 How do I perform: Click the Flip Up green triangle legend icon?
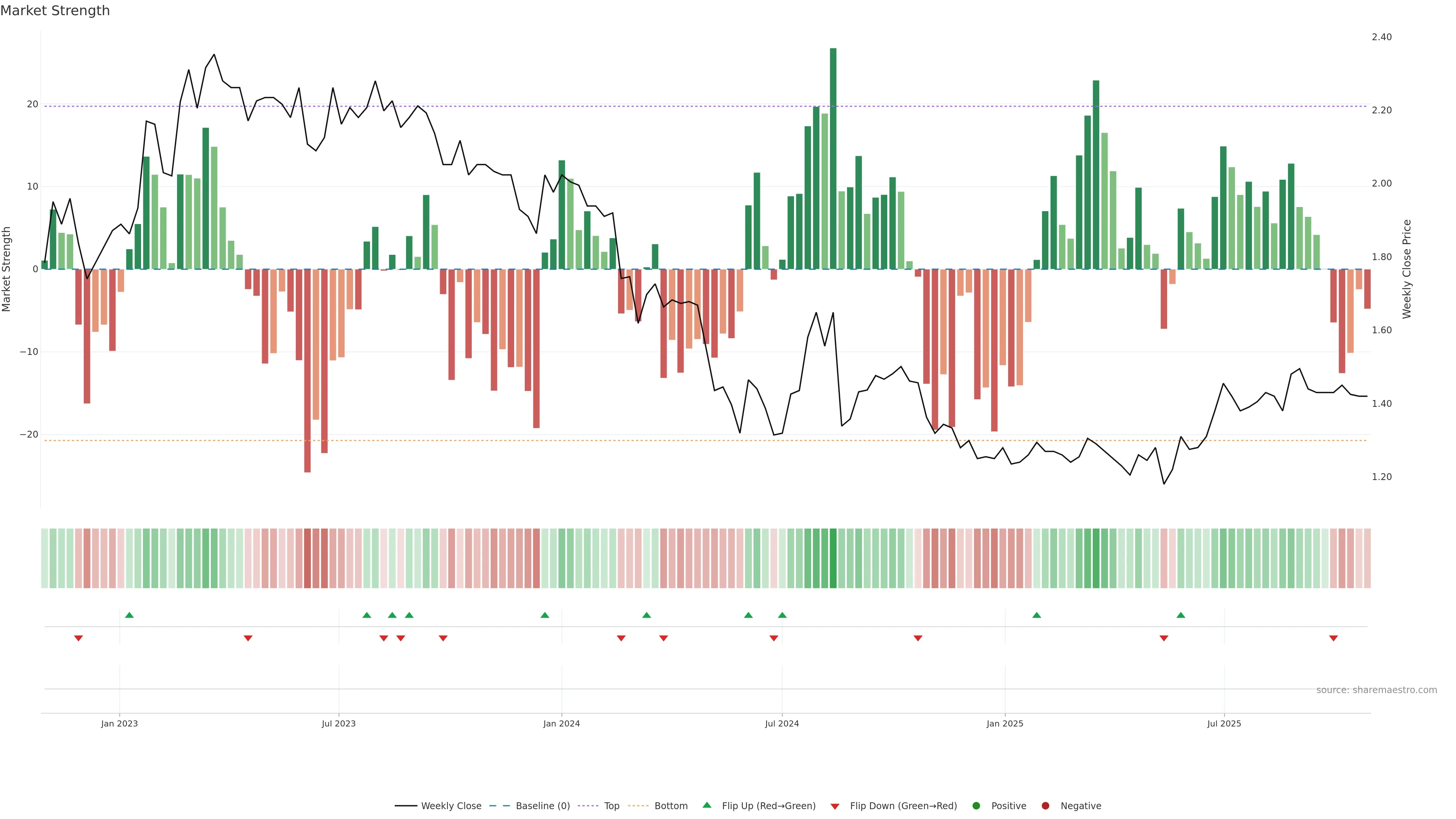706,805
